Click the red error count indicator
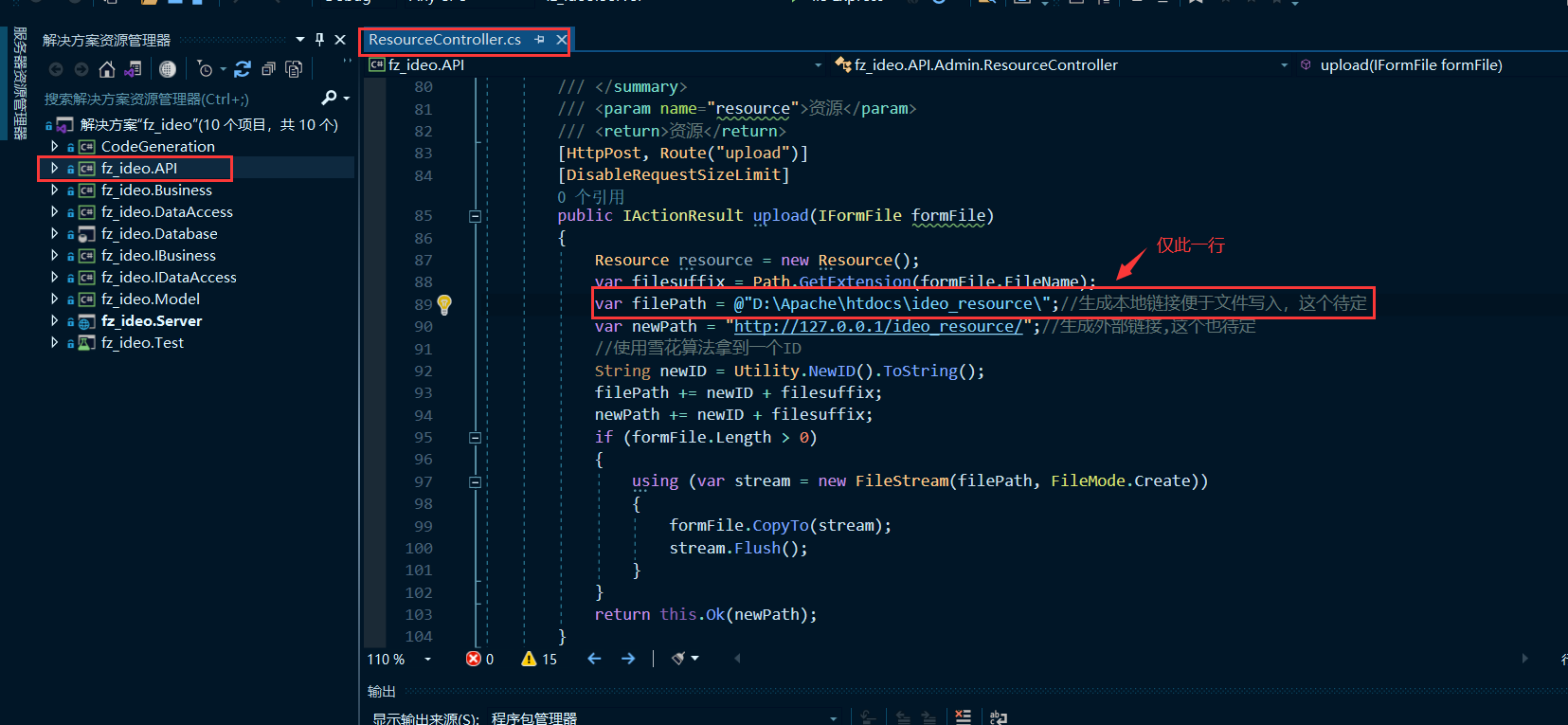1568x725 pixels. coord(479,659)
